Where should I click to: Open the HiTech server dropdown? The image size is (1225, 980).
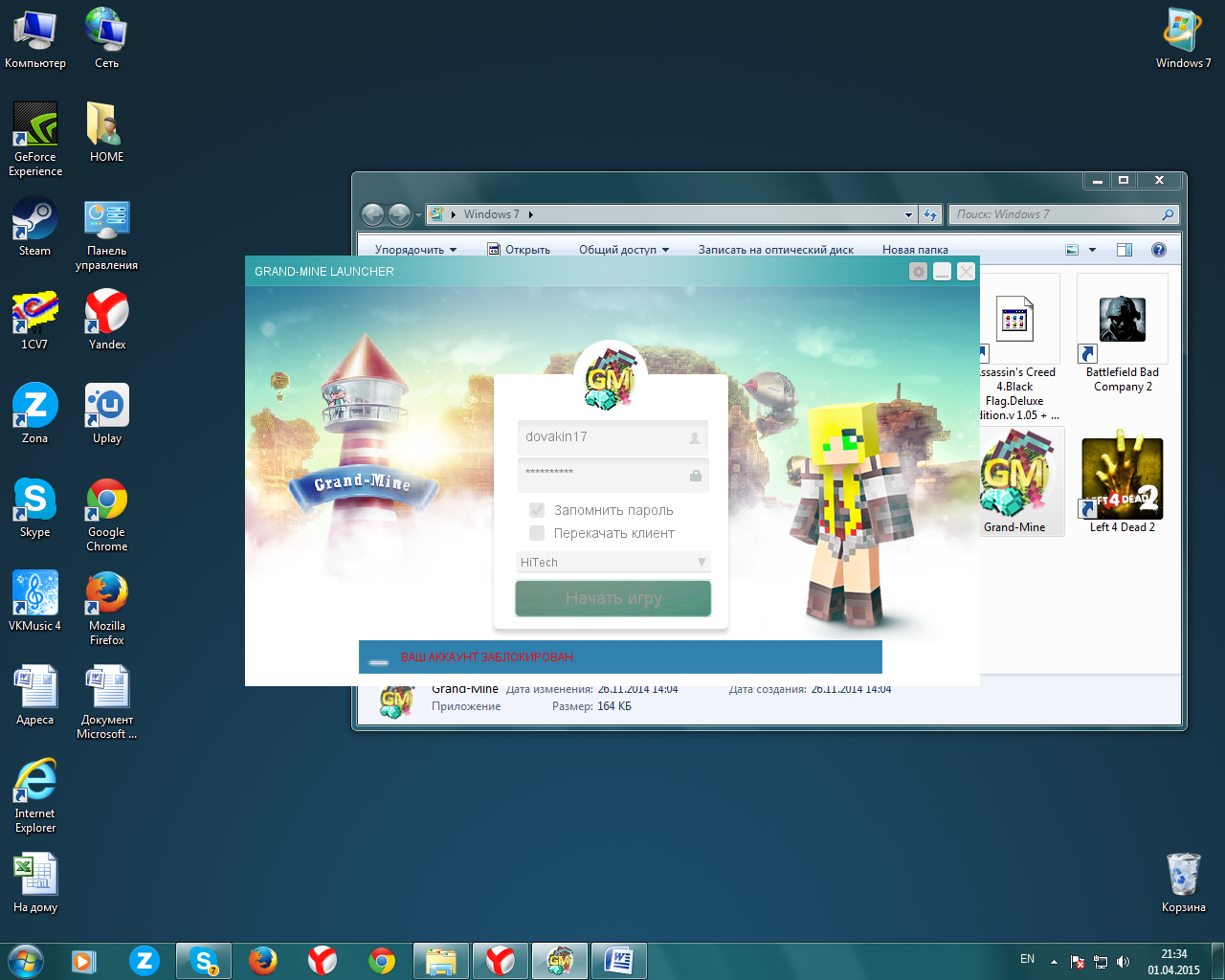tap(613, 562)
